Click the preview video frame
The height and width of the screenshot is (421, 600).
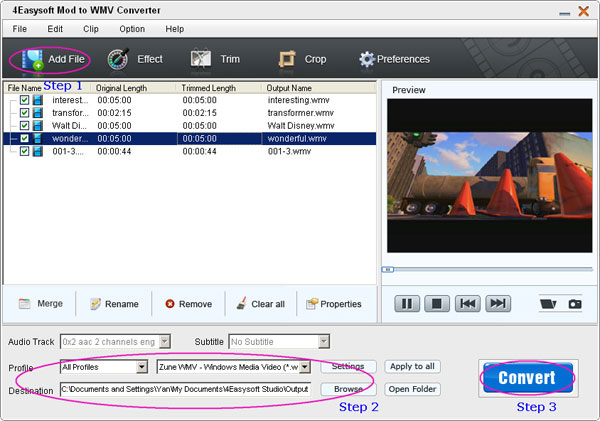(489, 176)
